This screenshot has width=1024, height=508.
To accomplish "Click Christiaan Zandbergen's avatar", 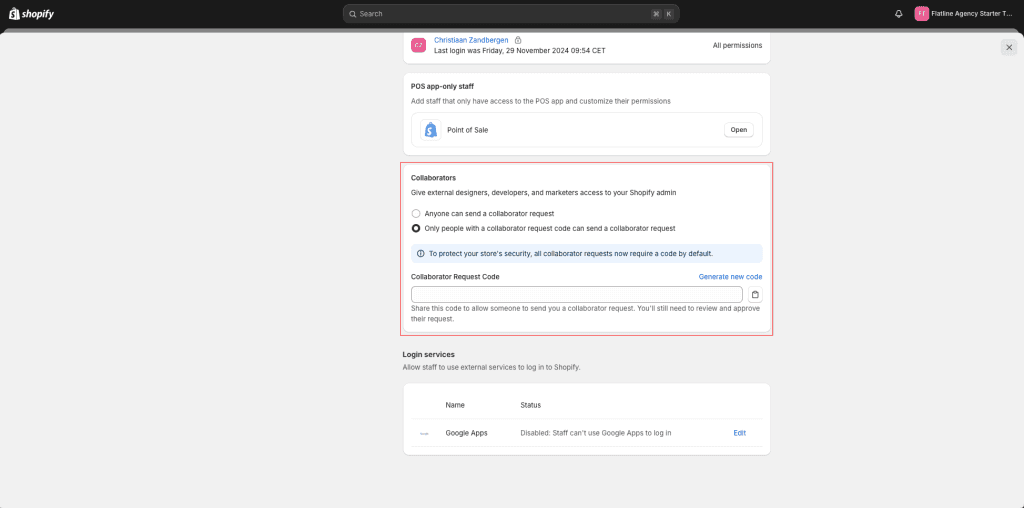I will [419, 45].
